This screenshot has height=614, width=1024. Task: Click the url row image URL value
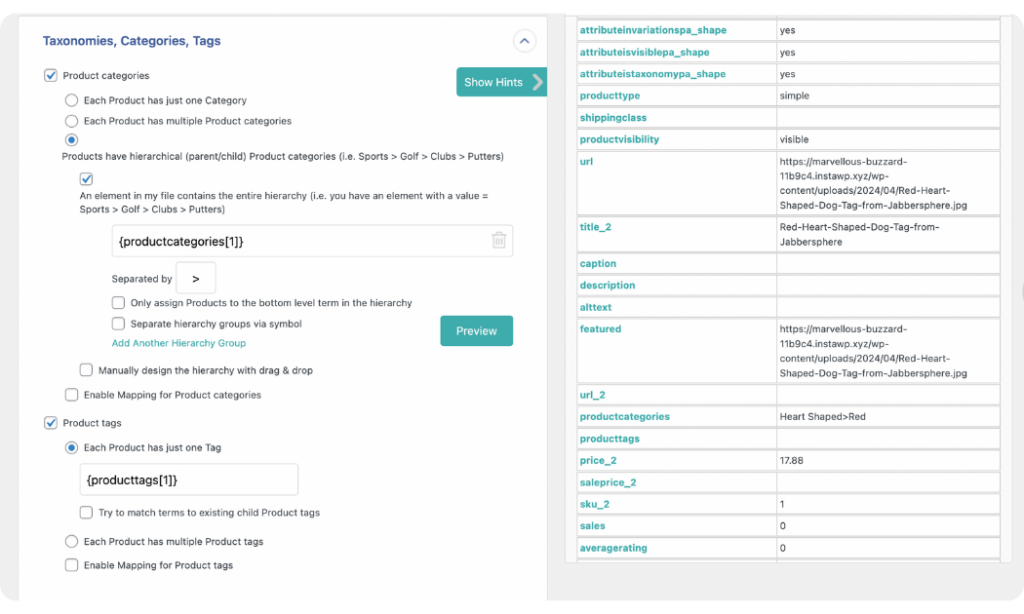(x=873, y=183)
